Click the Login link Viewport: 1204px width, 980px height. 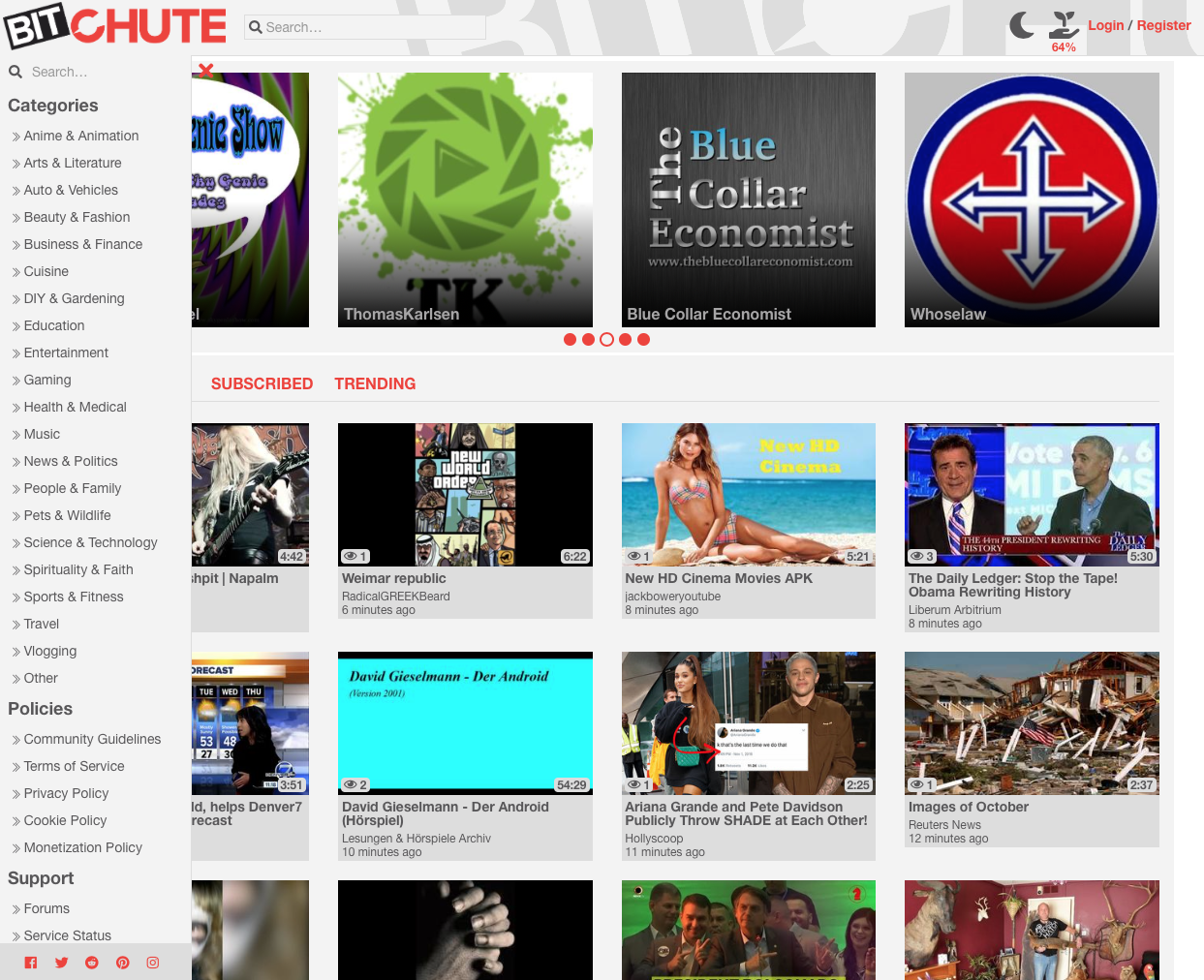[1105, 26]
